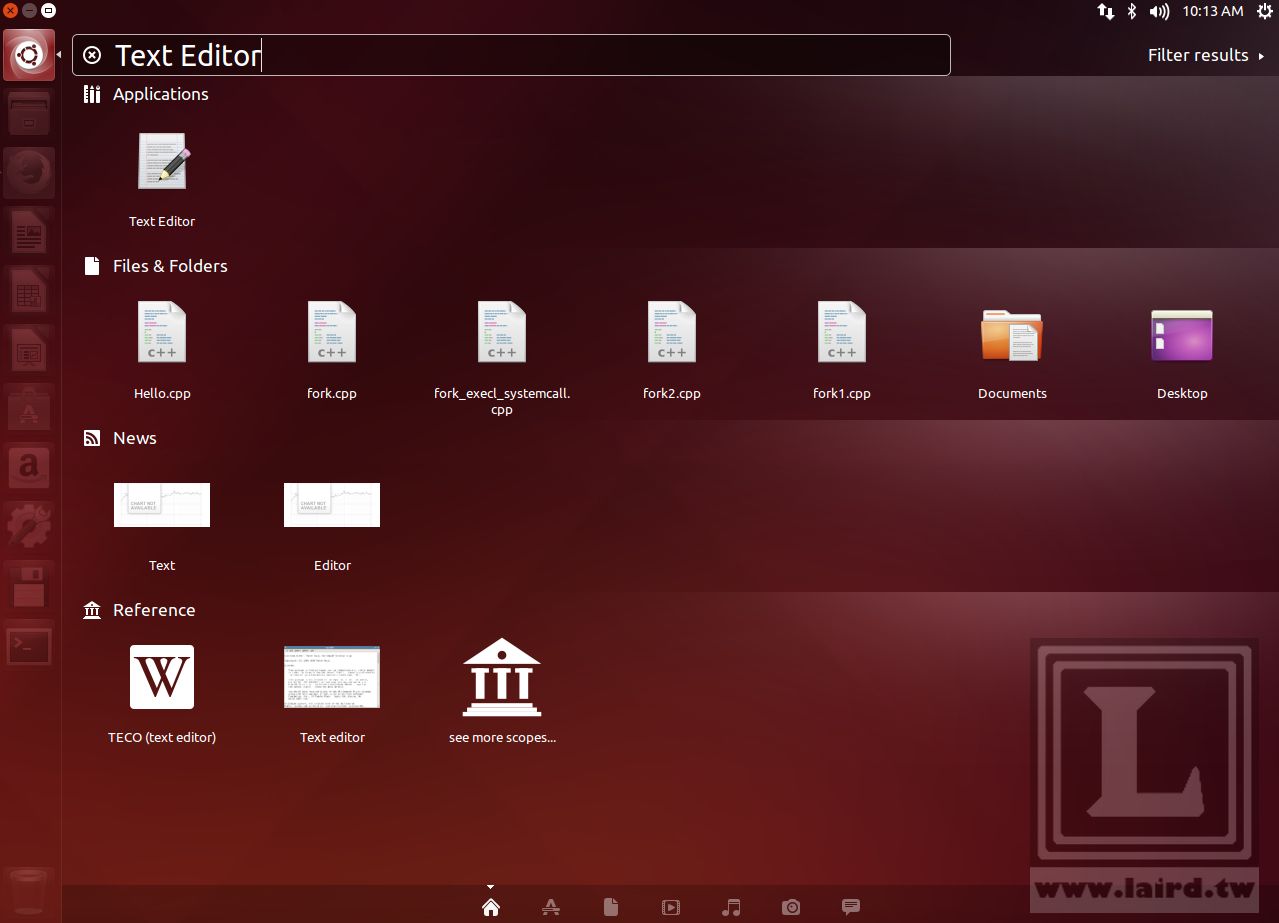Viewport: 1279px width, 923px height.
Task: Open the Social messages lens
Action: 851,907
